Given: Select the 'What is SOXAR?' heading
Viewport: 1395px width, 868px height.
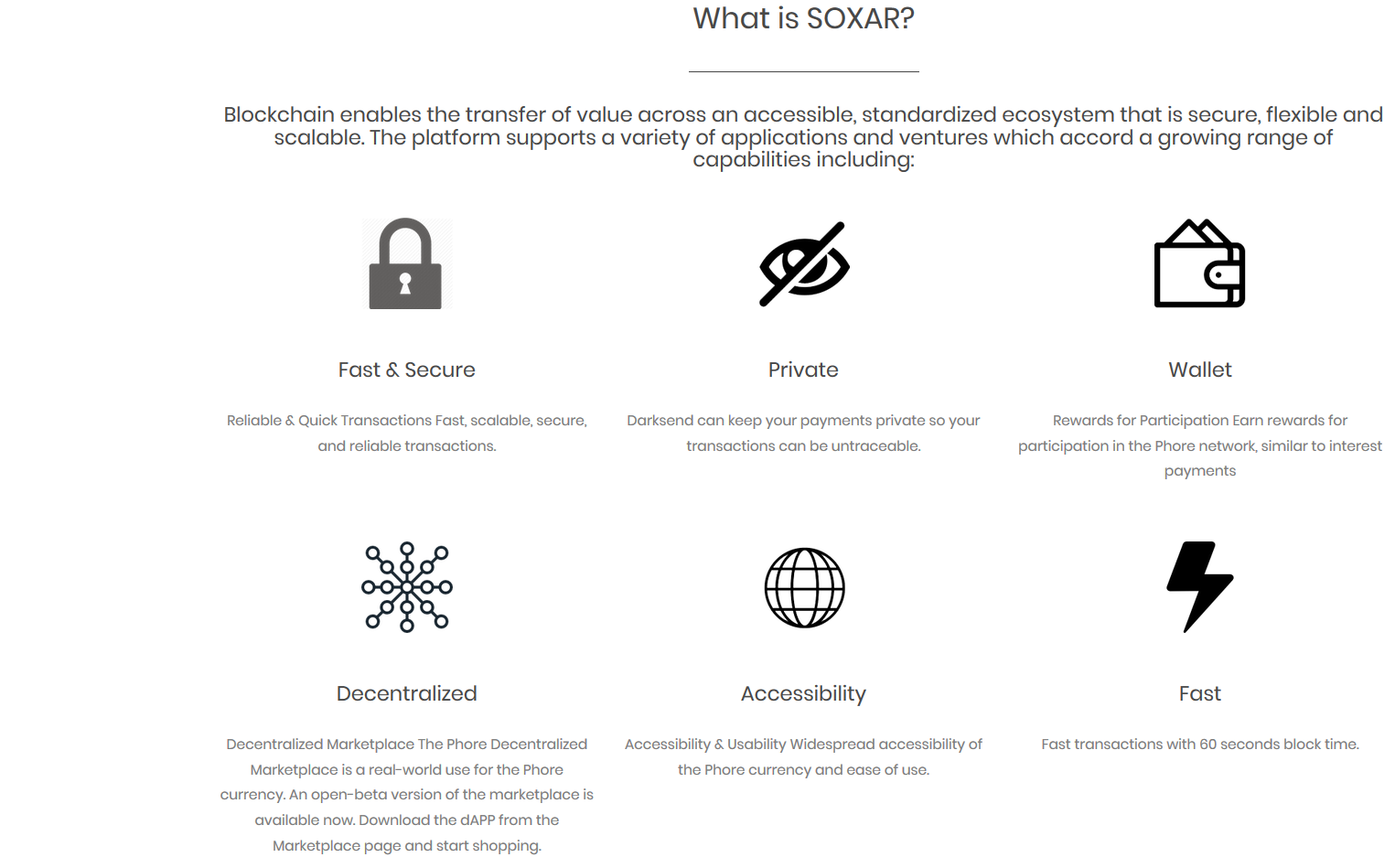Looking at the screenshot, I should [803, 18].
